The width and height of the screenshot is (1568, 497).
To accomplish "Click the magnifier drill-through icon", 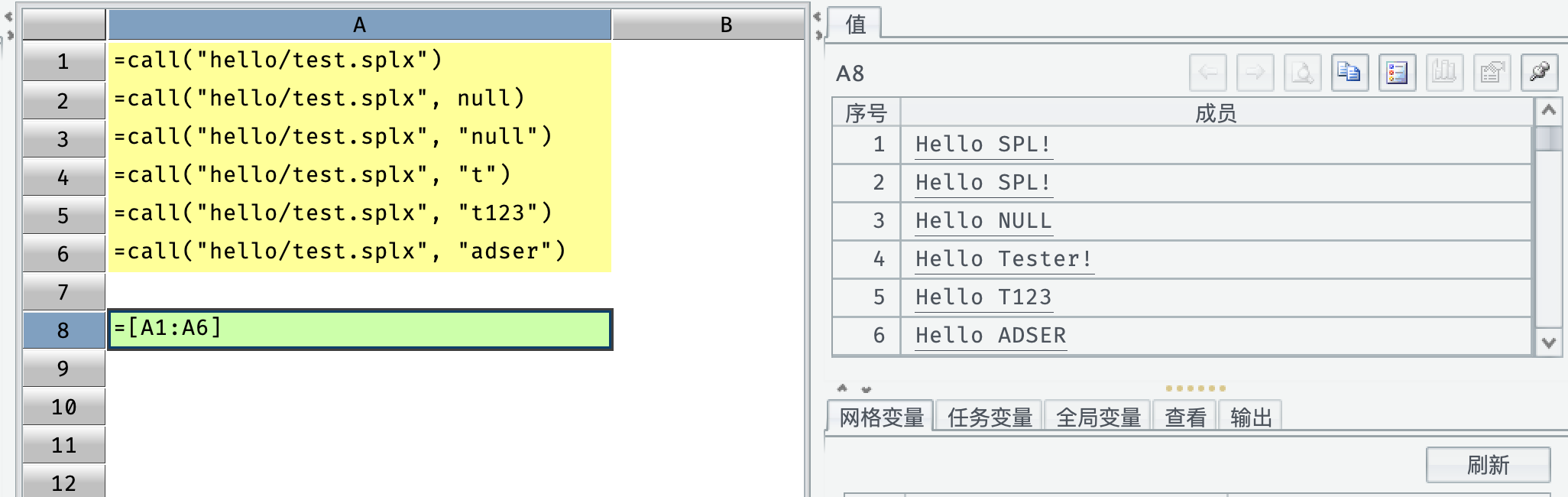I will coord(1302,73).
